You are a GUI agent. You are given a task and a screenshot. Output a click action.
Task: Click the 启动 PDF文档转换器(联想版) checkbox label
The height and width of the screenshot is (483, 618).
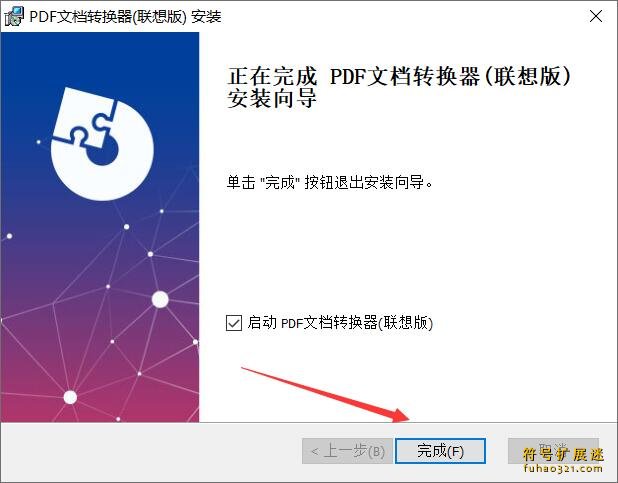point(340,323)
